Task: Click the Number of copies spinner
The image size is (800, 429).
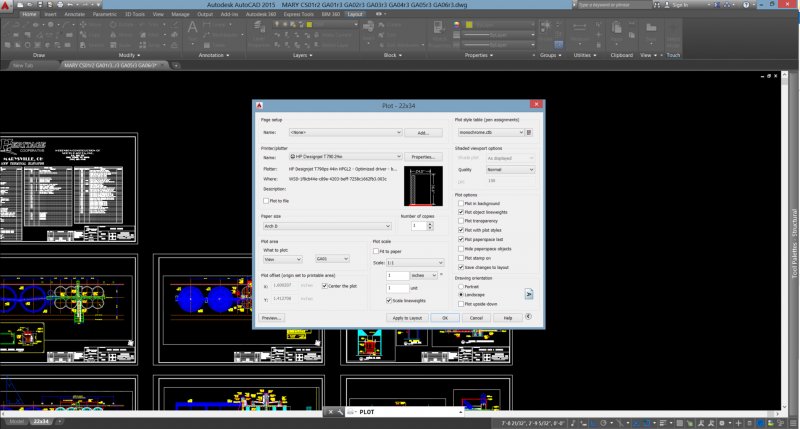Action: click(430, 225)
